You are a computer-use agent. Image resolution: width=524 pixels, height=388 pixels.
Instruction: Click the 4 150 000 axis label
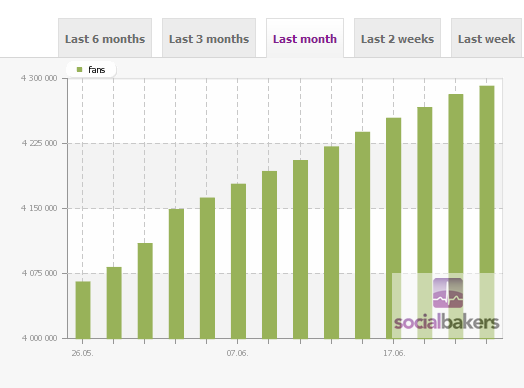point(39,208)
